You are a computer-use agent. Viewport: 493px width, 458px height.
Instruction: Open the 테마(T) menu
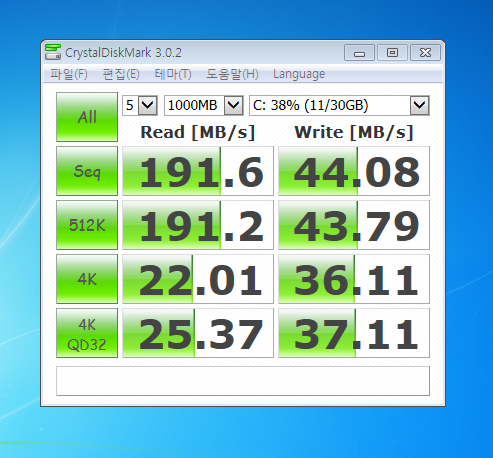coord(173,74)
